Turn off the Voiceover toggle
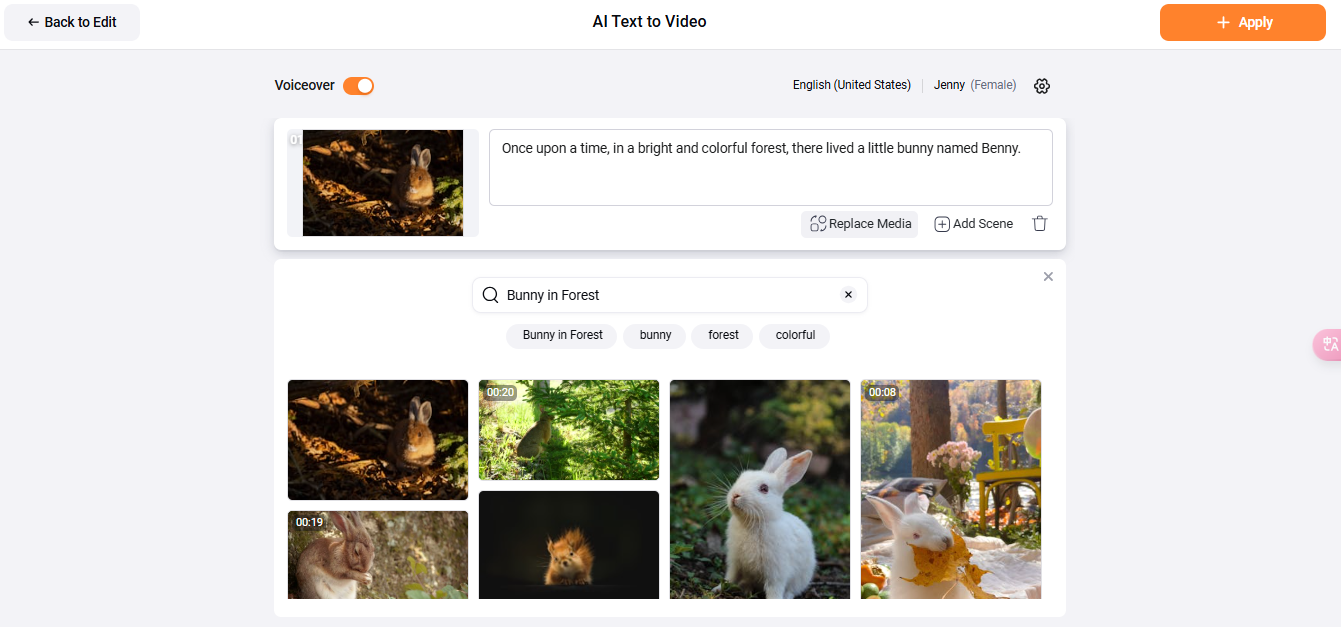Viewport: 1341px width, 627px height. (358, 86)
